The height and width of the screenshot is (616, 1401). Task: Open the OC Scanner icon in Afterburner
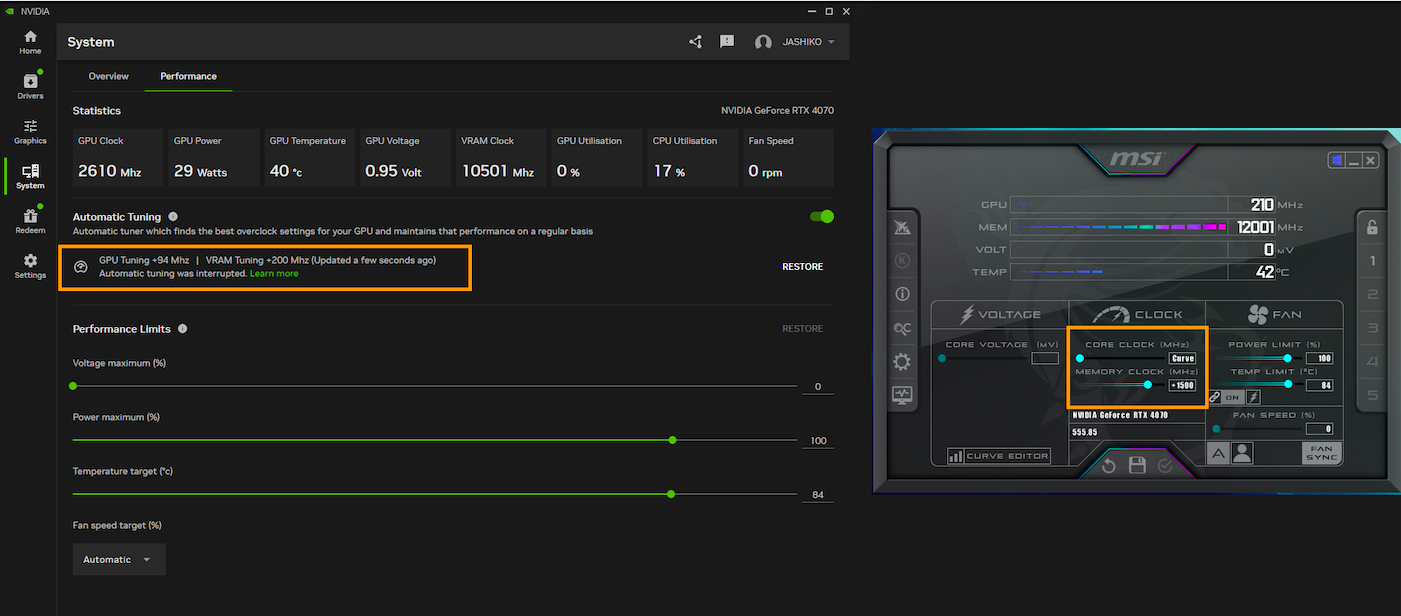pos(902,328)
